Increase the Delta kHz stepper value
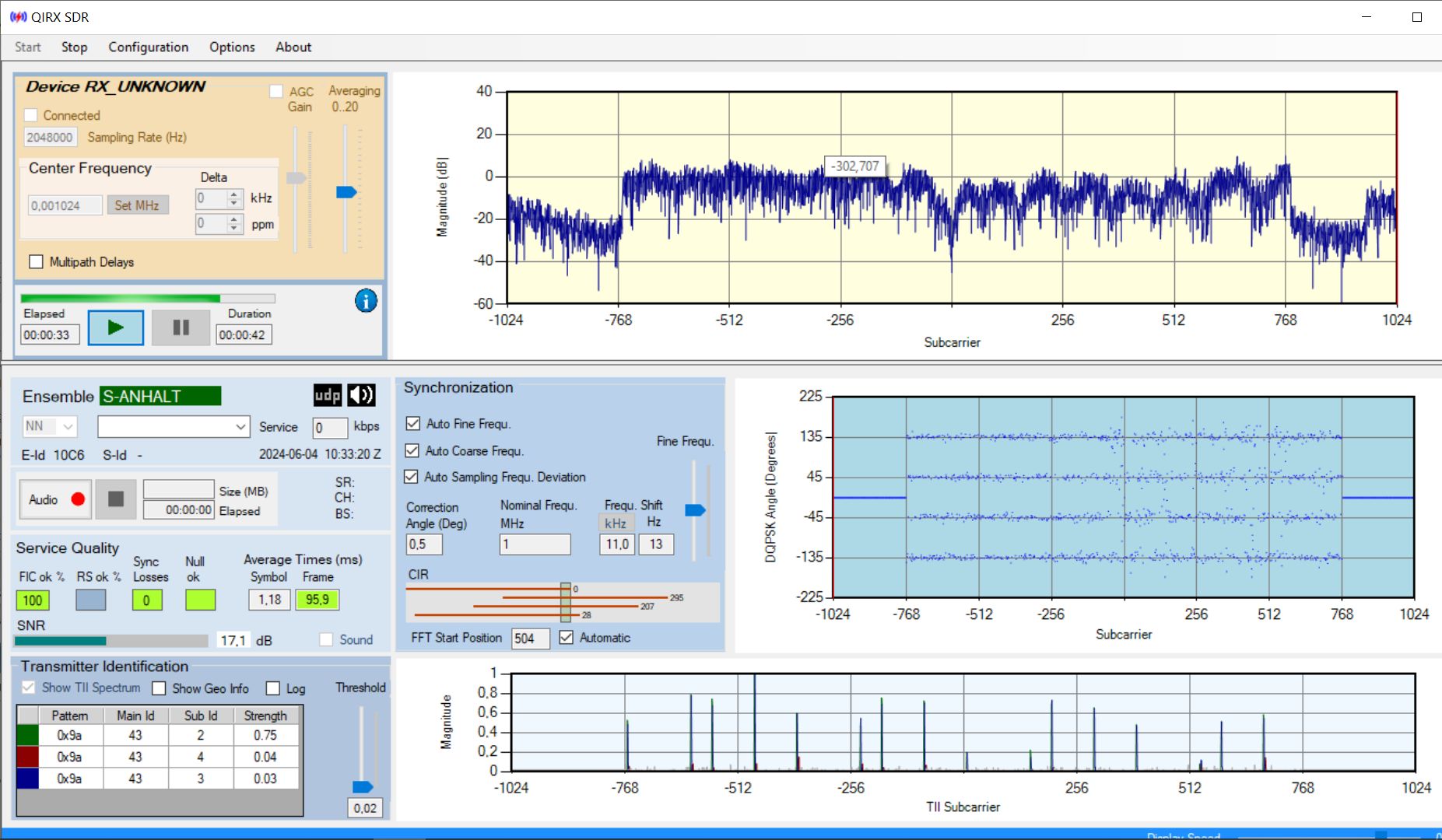 click(x=234, y=194)
